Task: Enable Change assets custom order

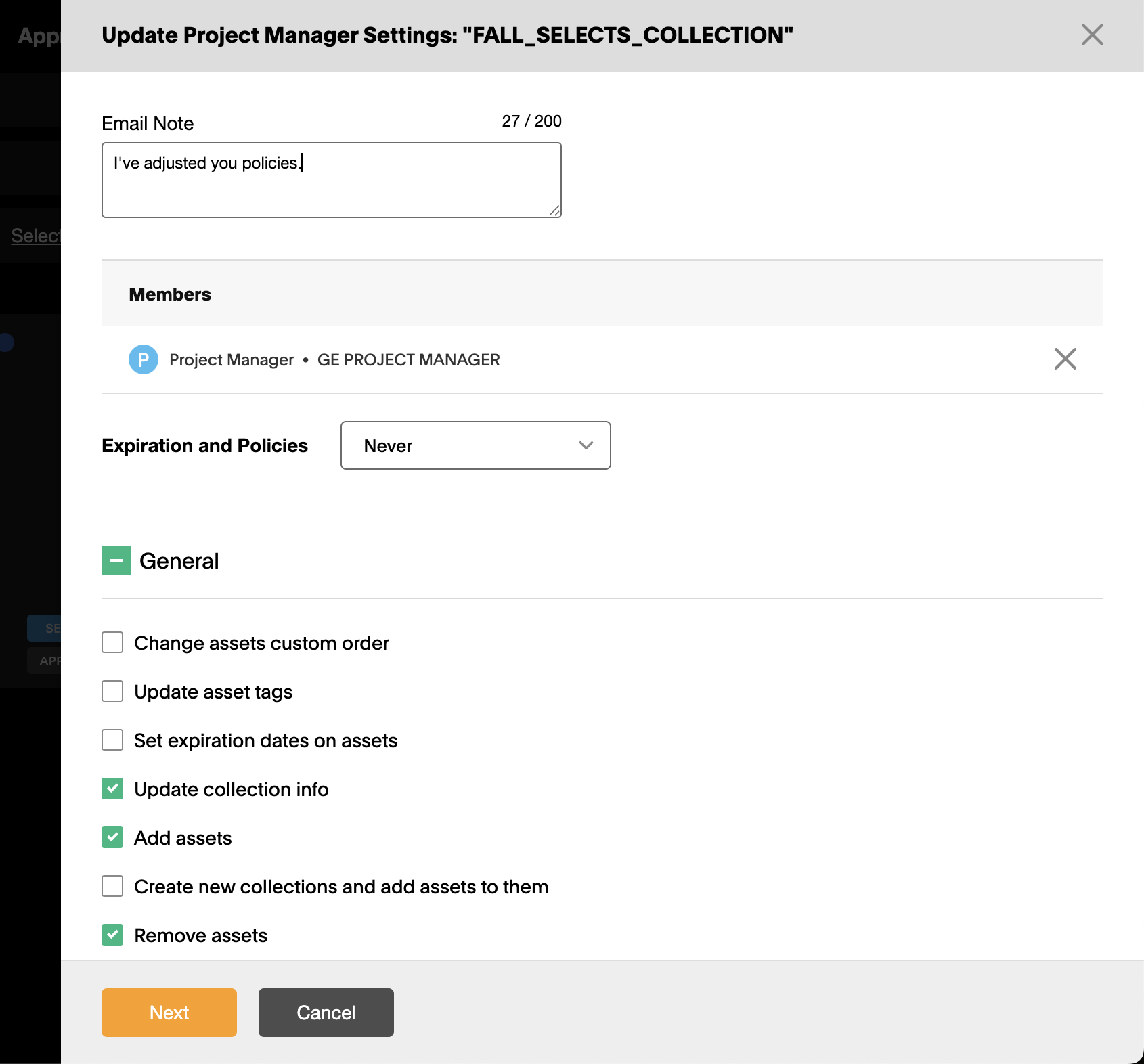Action: tap(112, 642)
